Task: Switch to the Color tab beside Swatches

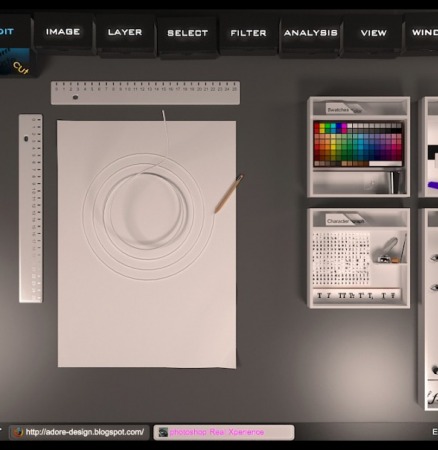Action: pos(357,110)
